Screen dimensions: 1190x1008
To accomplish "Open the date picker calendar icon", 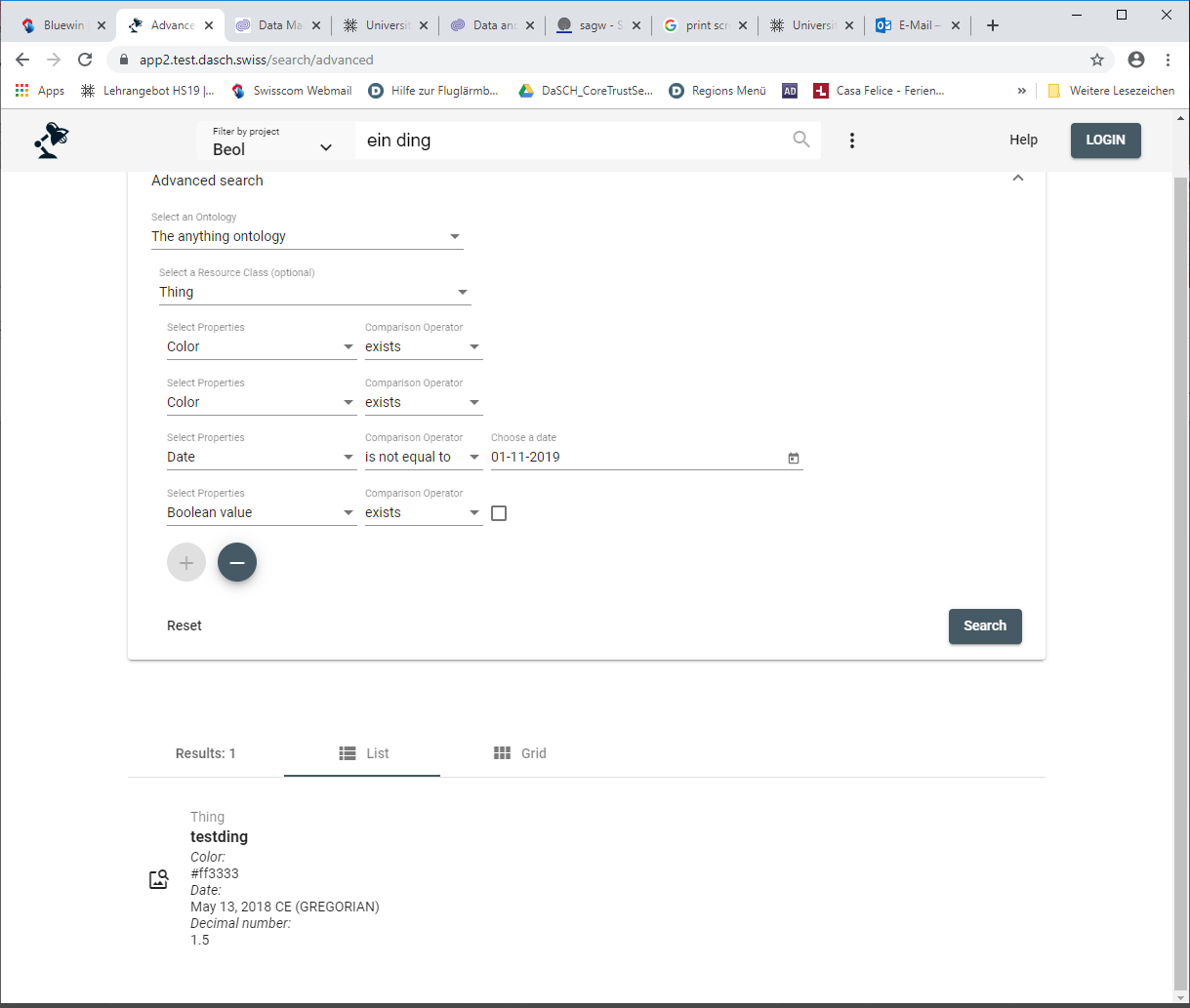I will pyautogui.click(x=793, y=458).
